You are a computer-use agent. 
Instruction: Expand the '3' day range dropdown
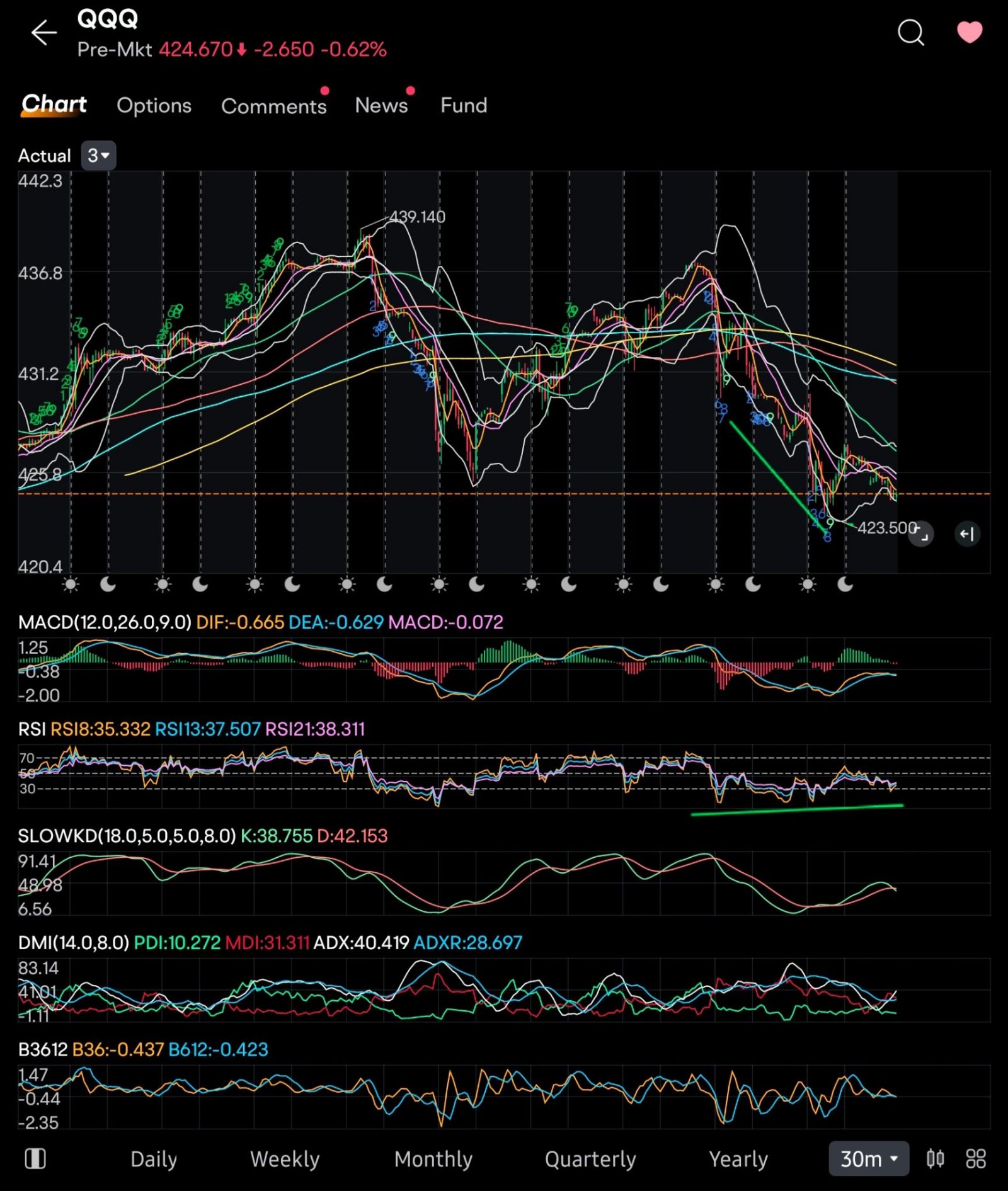[98, 156]
